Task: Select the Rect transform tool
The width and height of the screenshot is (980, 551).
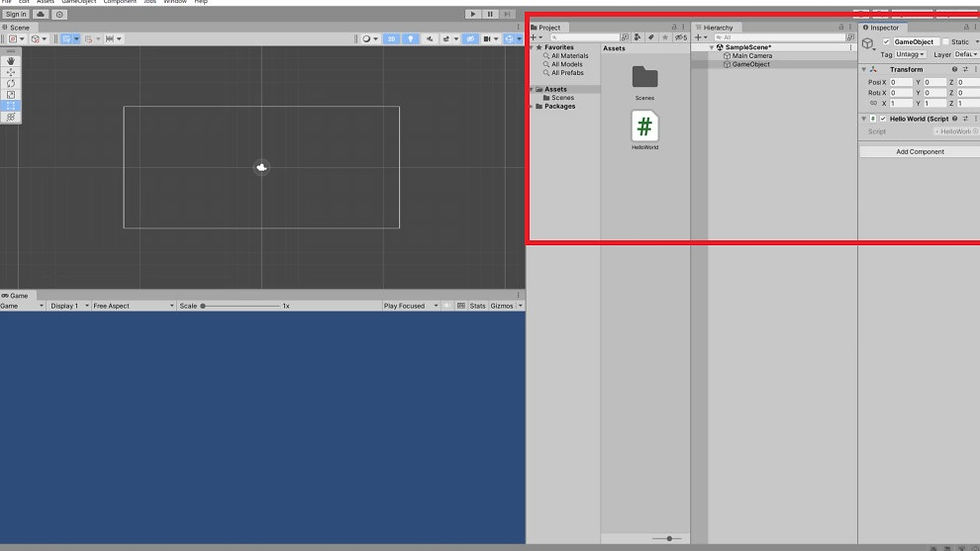Action: pos(11,106)
